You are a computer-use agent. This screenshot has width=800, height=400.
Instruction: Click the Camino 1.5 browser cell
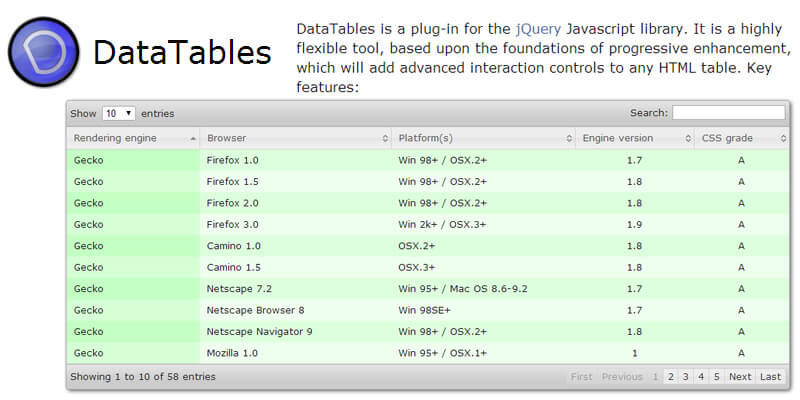click(x=234, y=267)
